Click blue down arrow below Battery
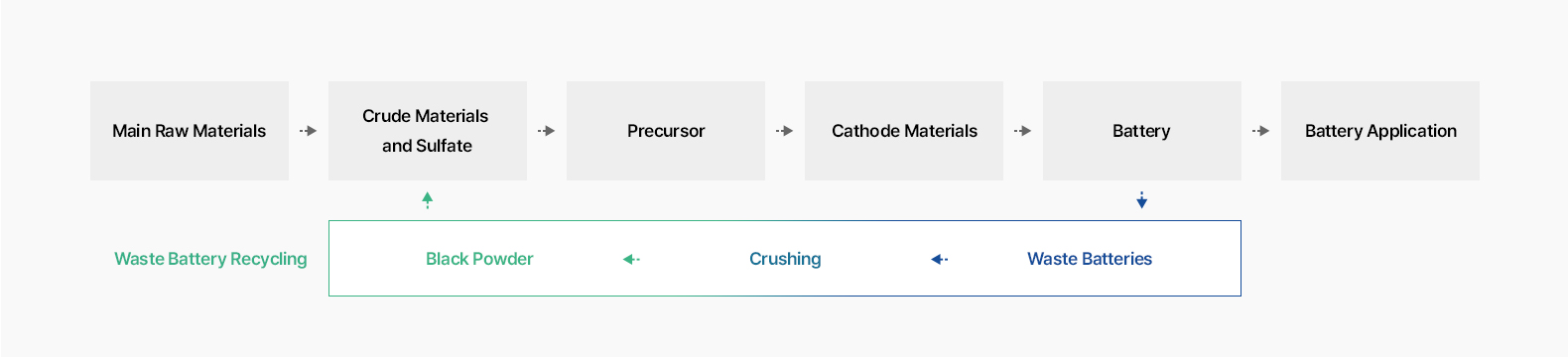Screen dimensions: 1568x357 coord(1142,200)
